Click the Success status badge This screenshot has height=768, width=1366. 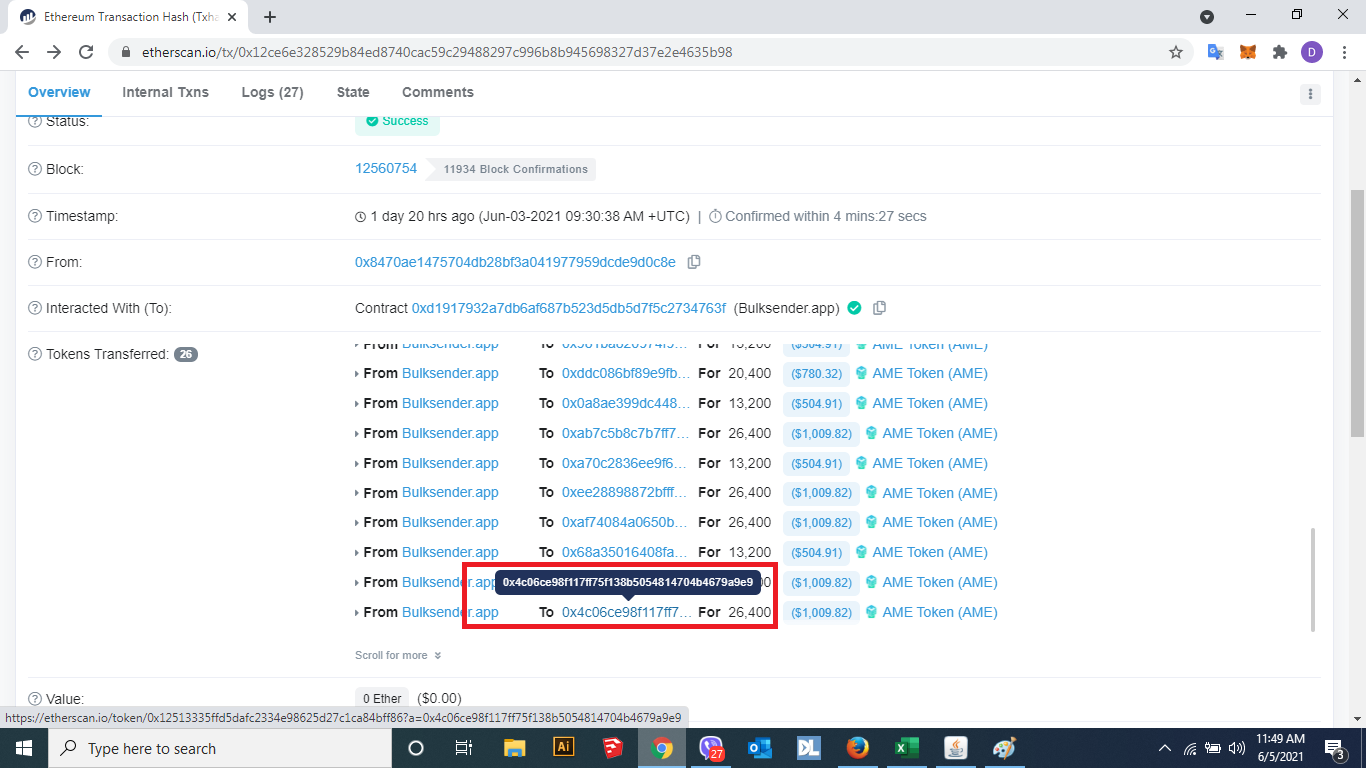point(397,121)
